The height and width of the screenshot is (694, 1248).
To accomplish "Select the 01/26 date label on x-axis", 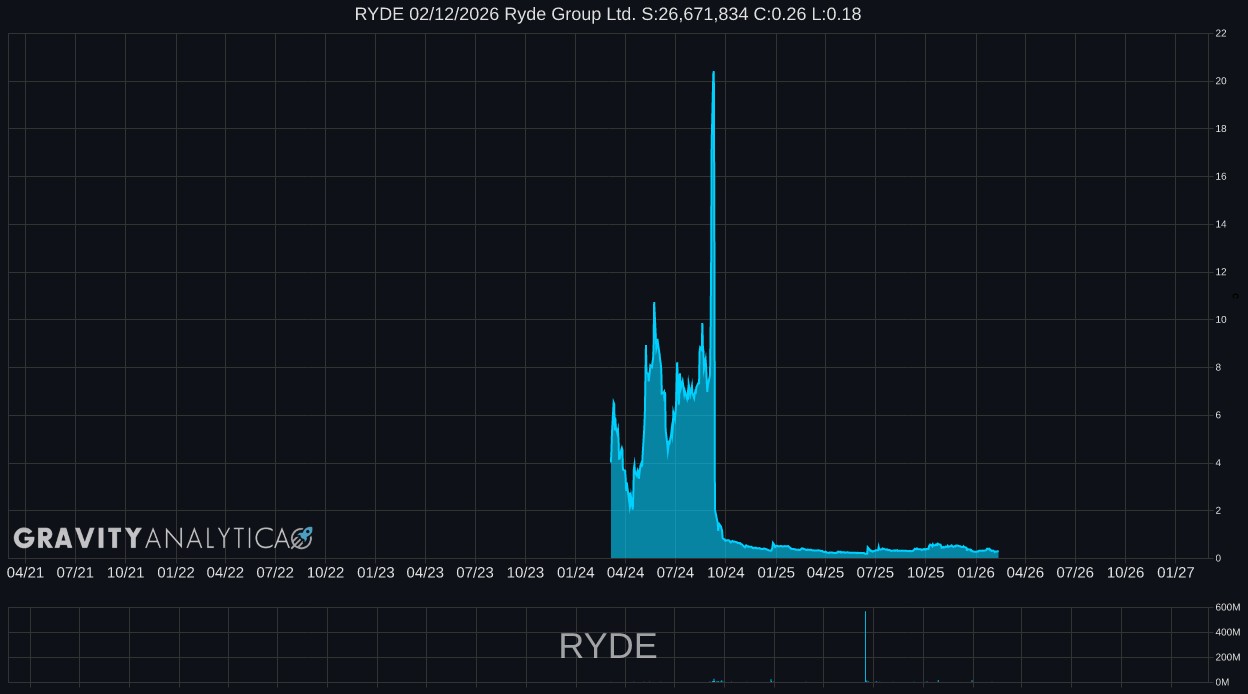I will tap(975, 573).
